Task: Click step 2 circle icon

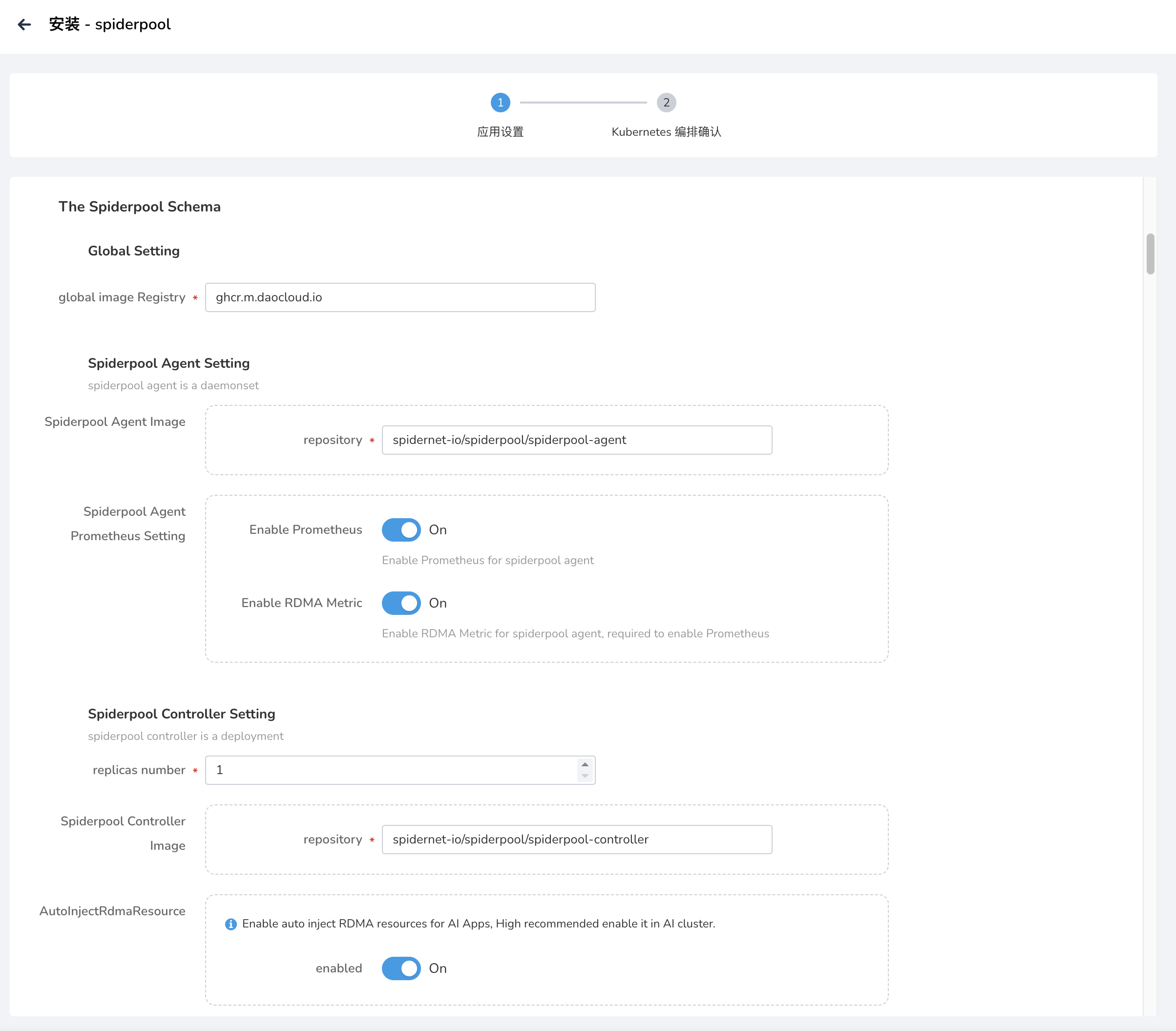Action: point(666,103)
